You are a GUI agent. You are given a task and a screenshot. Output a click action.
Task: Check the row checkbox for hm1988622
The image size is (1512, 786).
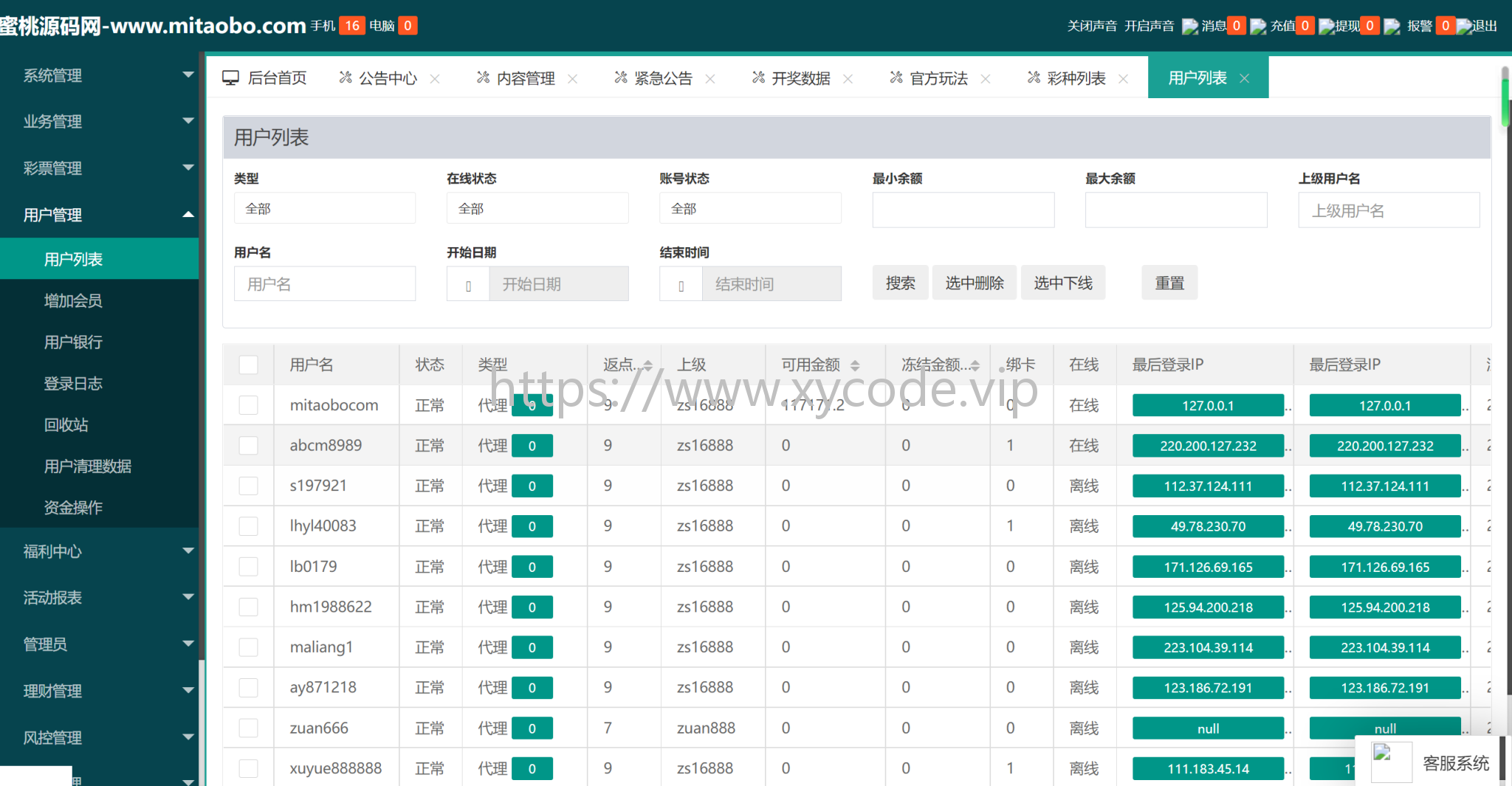point(249,607)
